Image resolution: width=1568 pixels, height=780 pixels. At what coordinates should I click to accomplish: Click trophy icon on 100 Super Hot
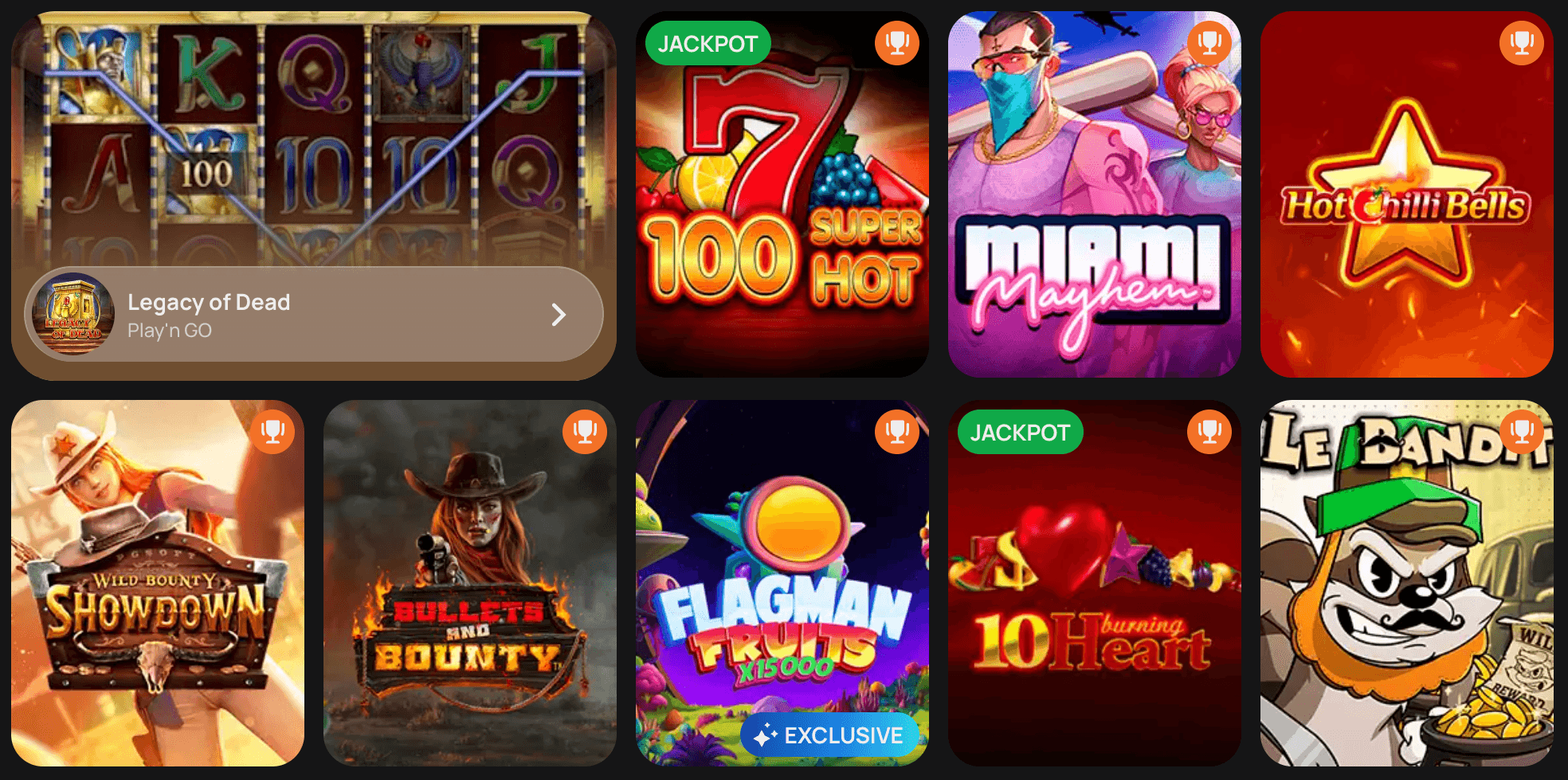pos(897,43)
